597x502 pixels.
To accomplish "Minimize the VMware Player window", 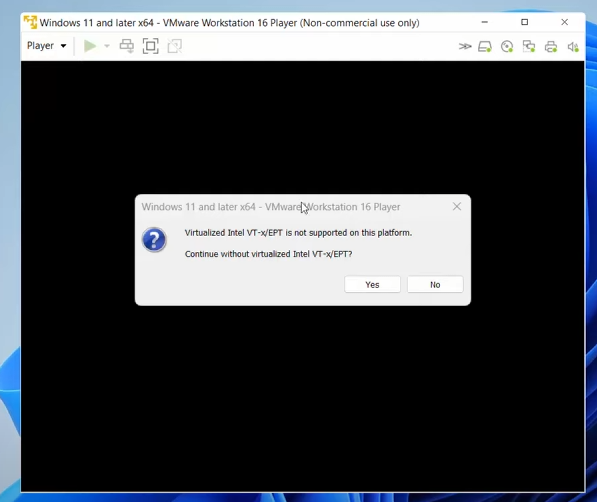I will coord(485,22).
